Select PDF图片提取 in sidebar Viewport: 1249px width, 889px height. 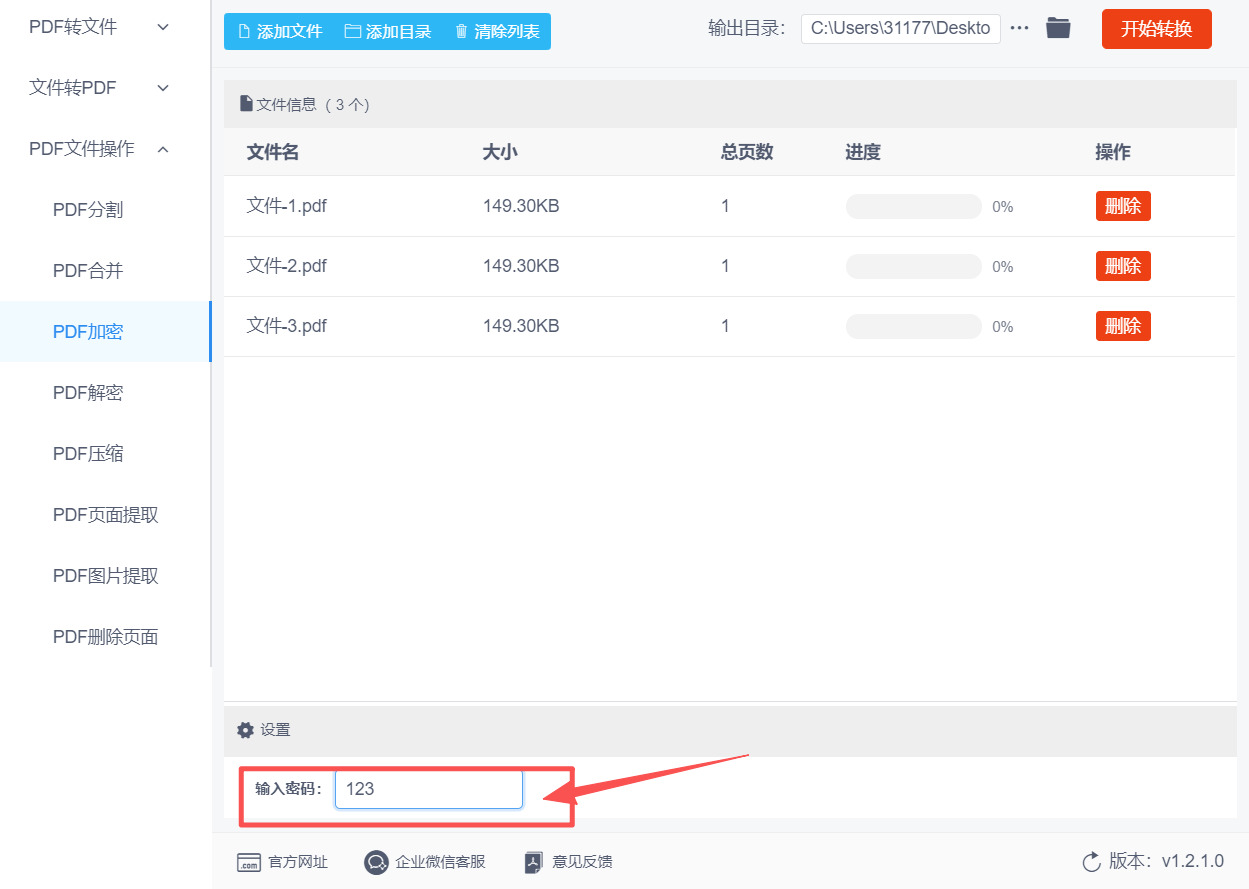[x=106, y=576]
